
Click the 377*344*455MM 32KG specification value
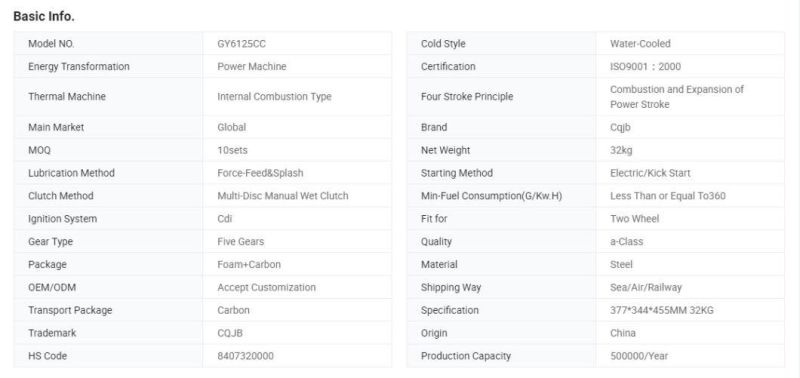tap(661, 310)
